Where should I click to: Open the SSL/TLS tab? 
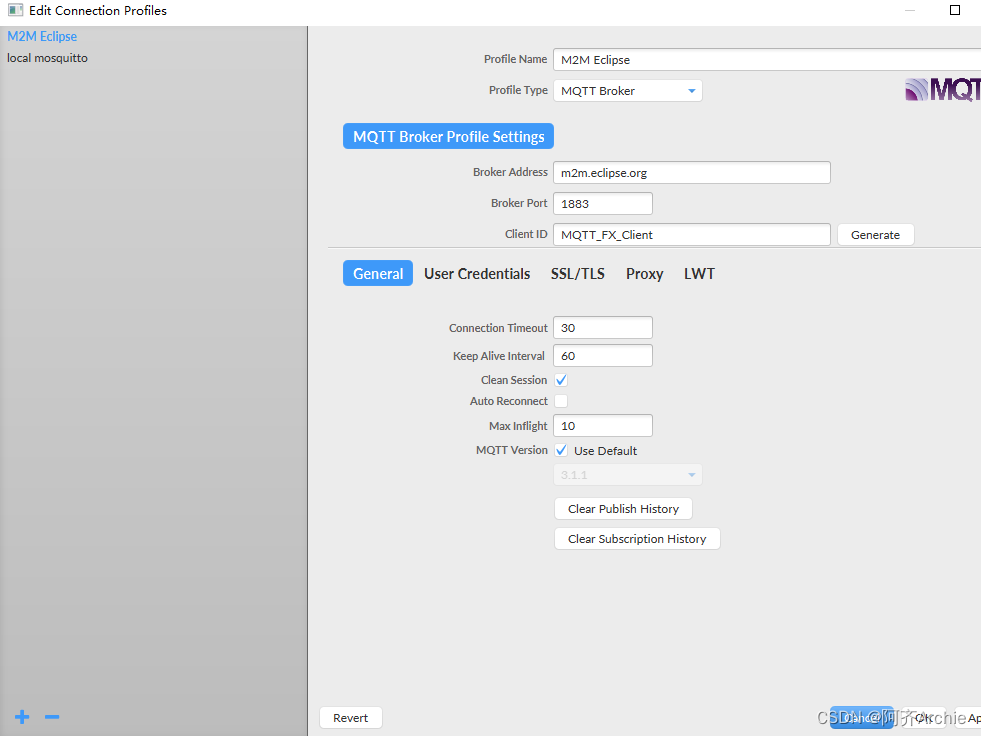pos(577,273)
